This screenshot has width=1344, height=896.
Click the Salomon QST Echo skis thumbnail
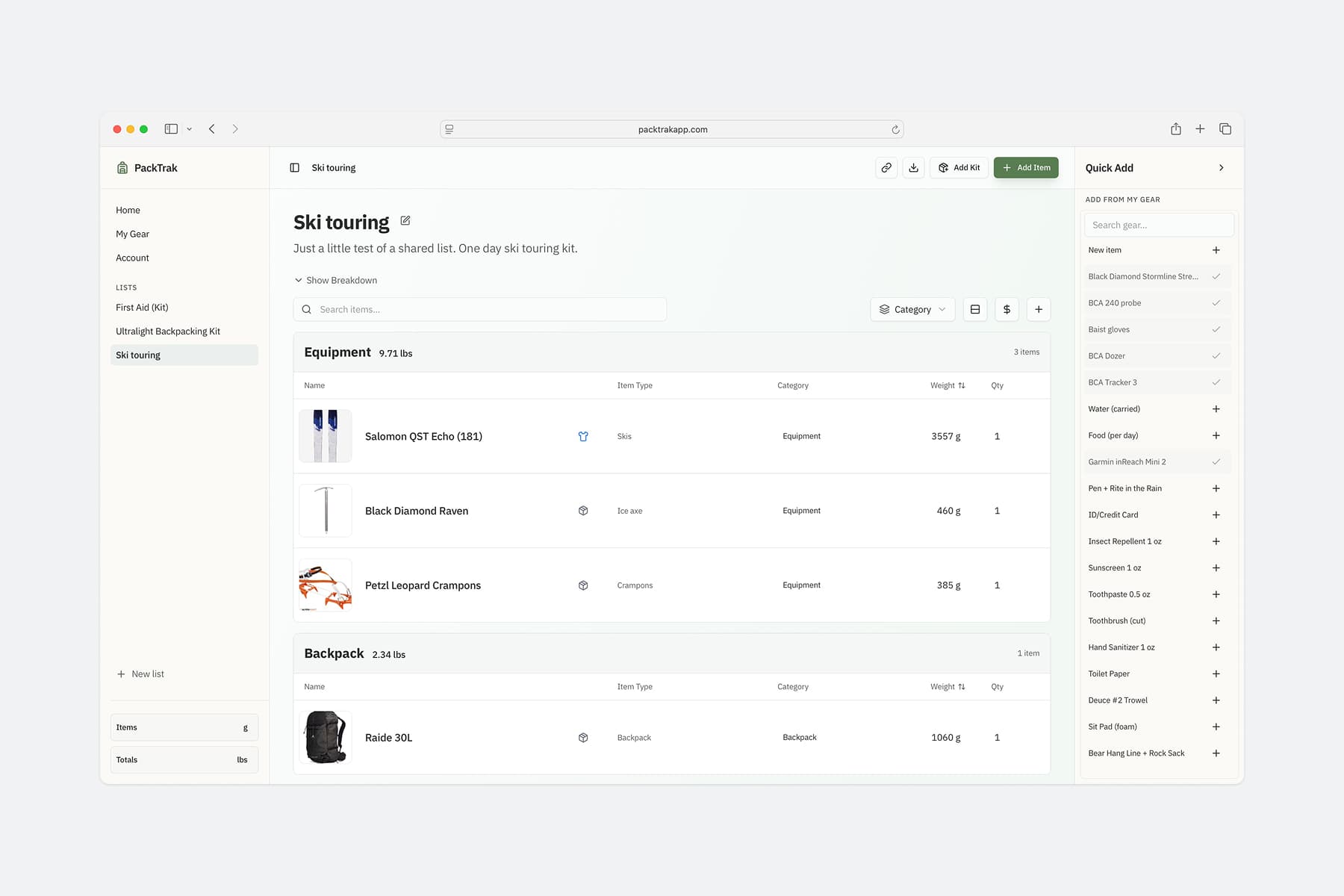325,436
